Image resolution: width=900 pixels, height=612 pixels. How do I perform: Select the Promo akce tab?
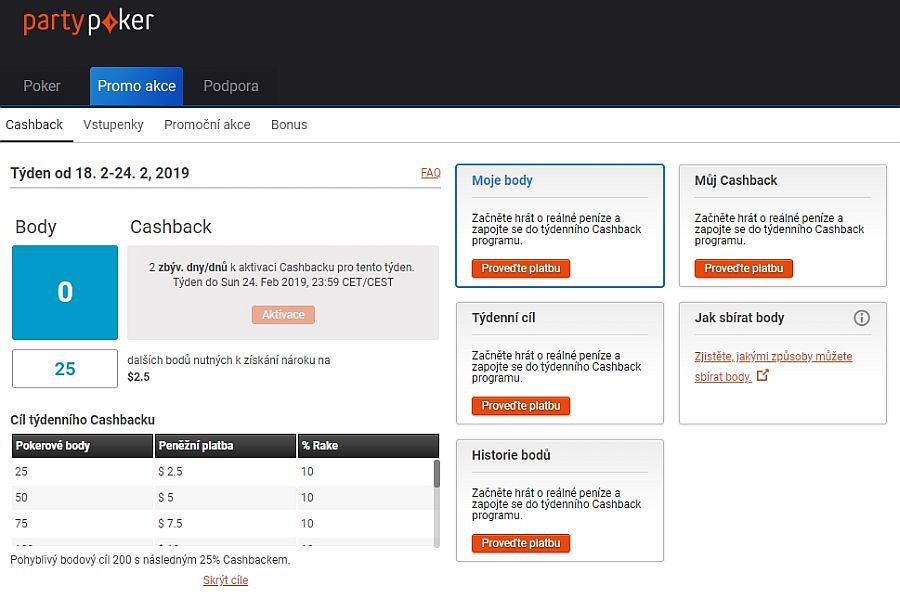(x=136, y=86)
